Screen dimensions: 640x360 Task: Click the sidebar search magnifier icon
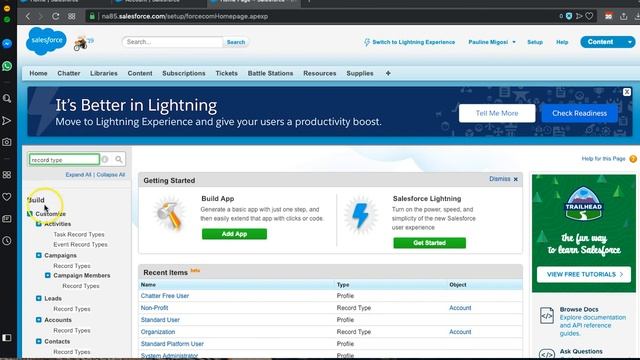7,98
